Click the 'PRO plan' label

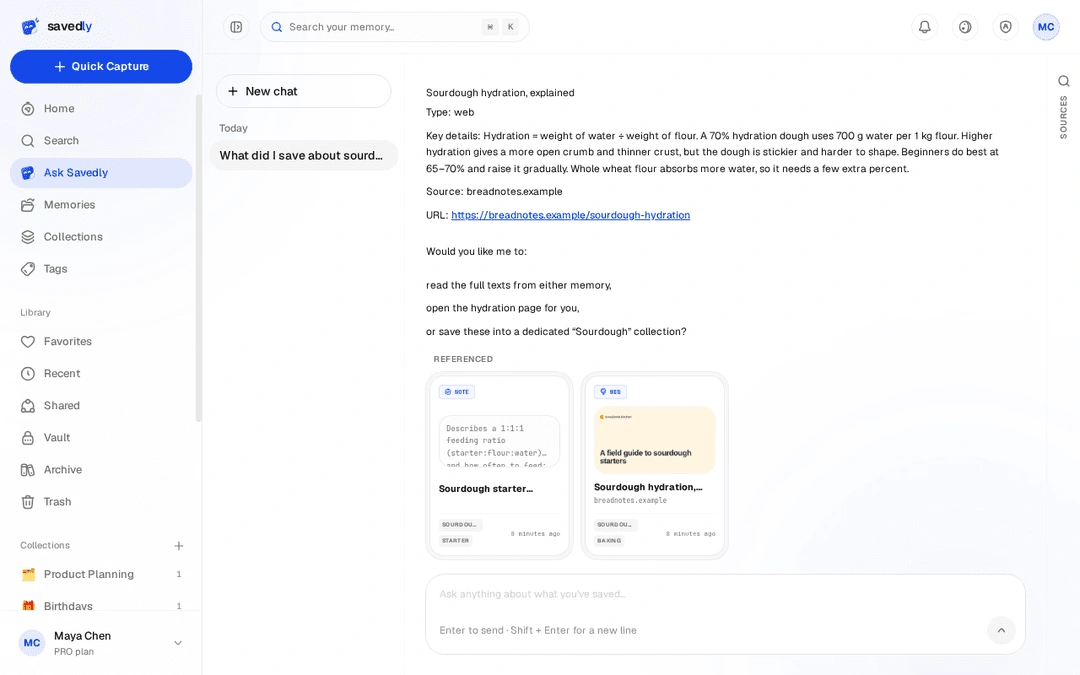point(74,652)
